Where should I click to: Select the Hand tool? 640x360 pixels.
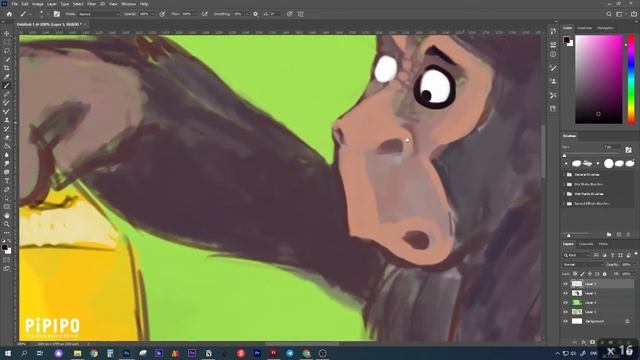pyautogui.click(x=7, y=215)
